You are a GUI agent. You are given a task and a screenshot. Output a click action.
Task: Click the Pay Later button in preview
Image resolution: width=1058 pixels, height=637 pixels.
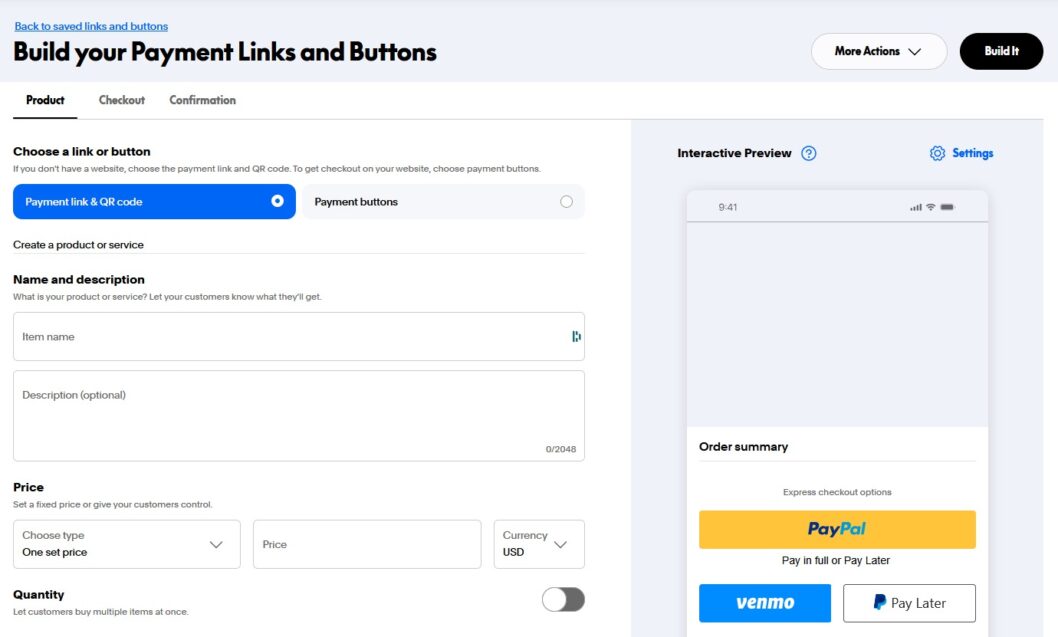pyautogui.click(x=909, y=603)
